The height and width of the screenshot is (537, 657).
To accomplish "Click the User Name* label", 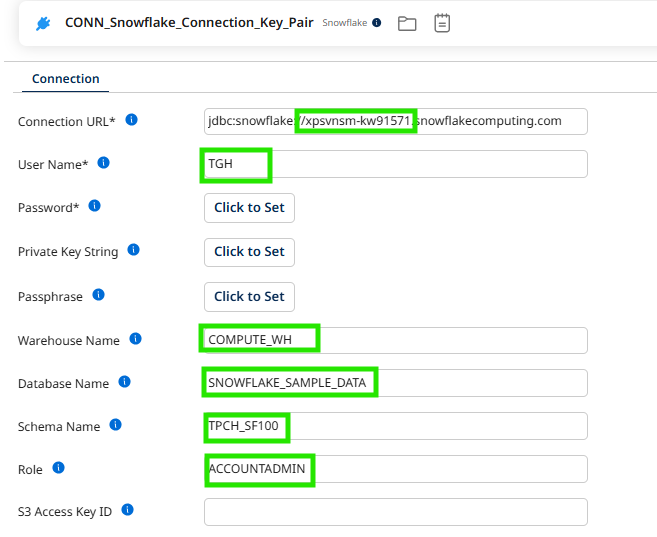I will tap(53, 165).
